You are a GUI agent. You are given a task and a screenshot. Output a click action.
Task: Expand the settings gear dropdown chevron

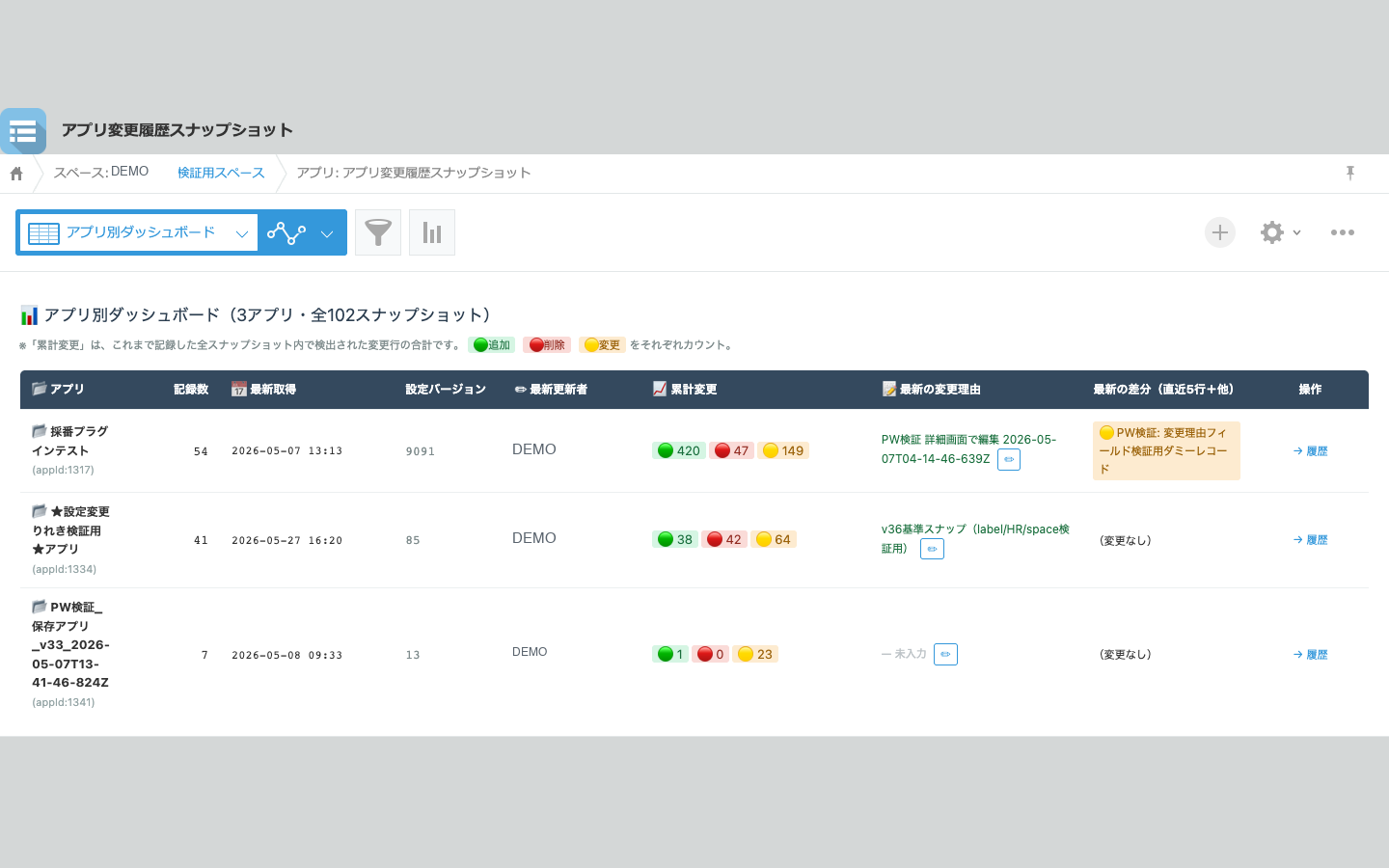1297,232
